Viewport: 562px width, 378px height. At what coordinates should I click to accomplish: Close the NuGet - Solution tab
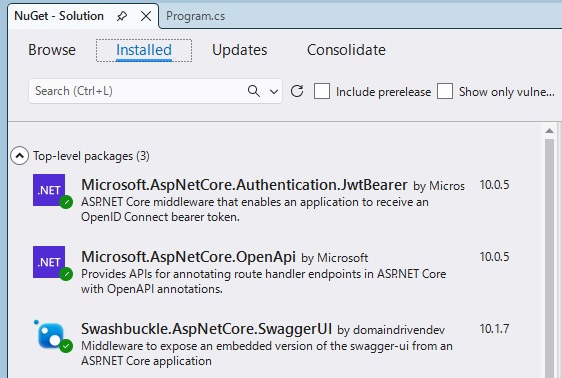pos(146,16)
